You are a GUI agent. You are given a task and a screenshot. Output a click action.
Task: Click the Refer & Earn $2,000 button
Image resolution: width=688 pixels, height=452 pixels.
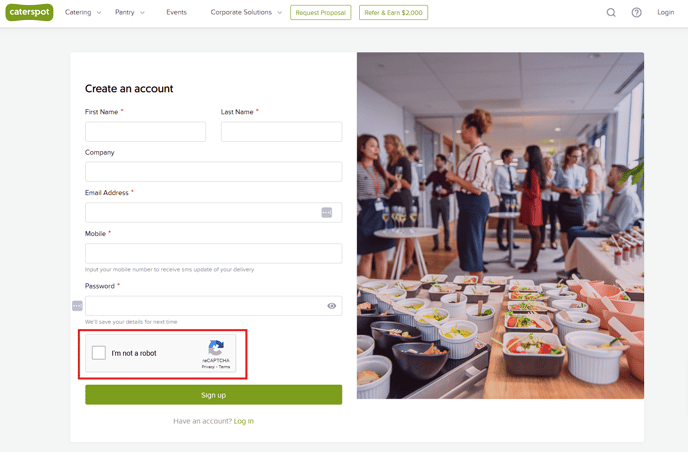click(393, 12)
